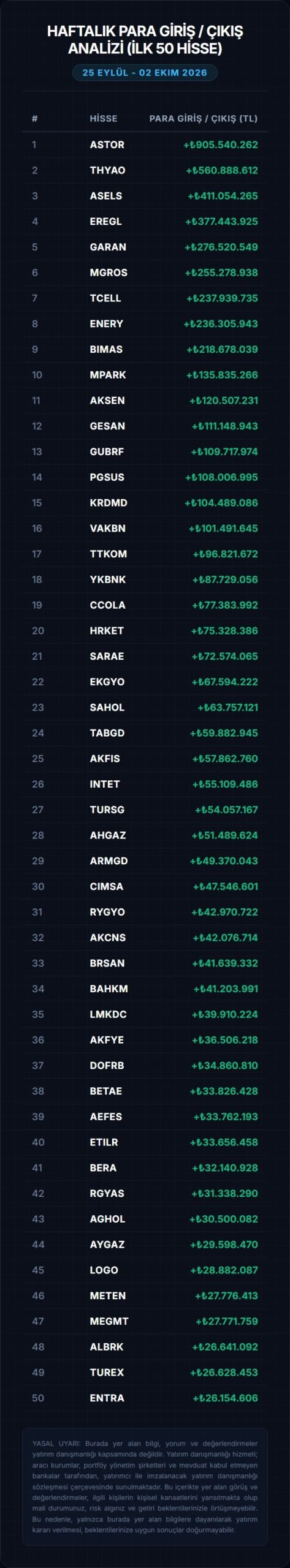The height and width of the screenshot is (1568, 290).
Task: Select the ENTRA ticker in row 50
Action: pos(107,1398)
